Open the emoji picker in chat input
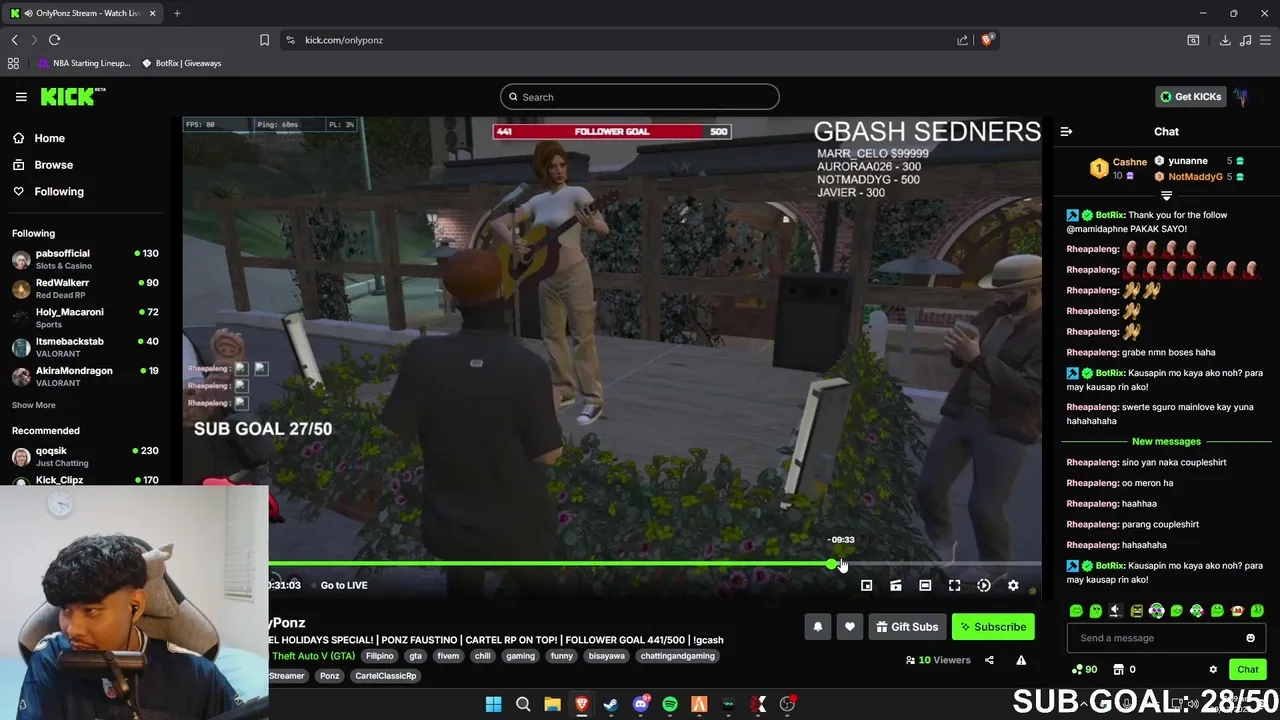 click(1250, 638)
